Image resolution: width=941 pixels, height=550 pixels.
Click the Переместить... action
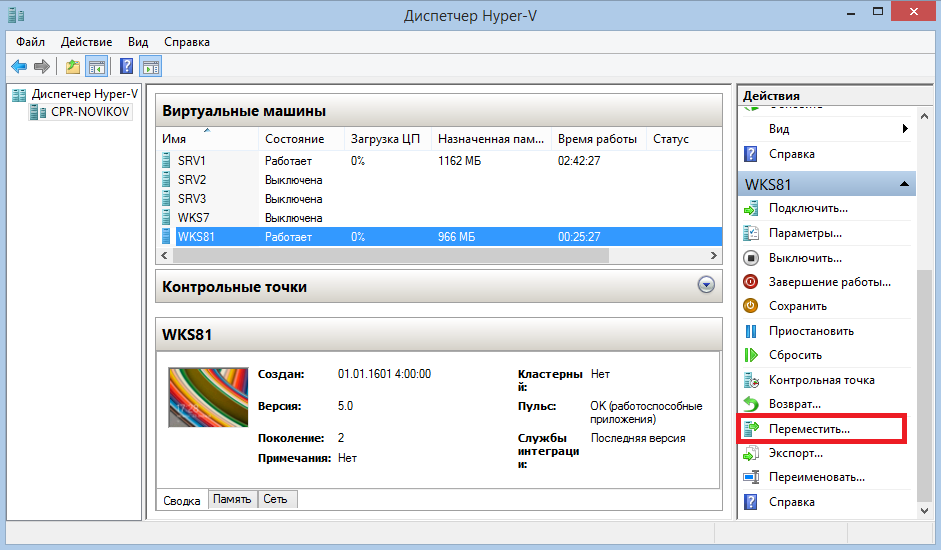tap(808, 429)
